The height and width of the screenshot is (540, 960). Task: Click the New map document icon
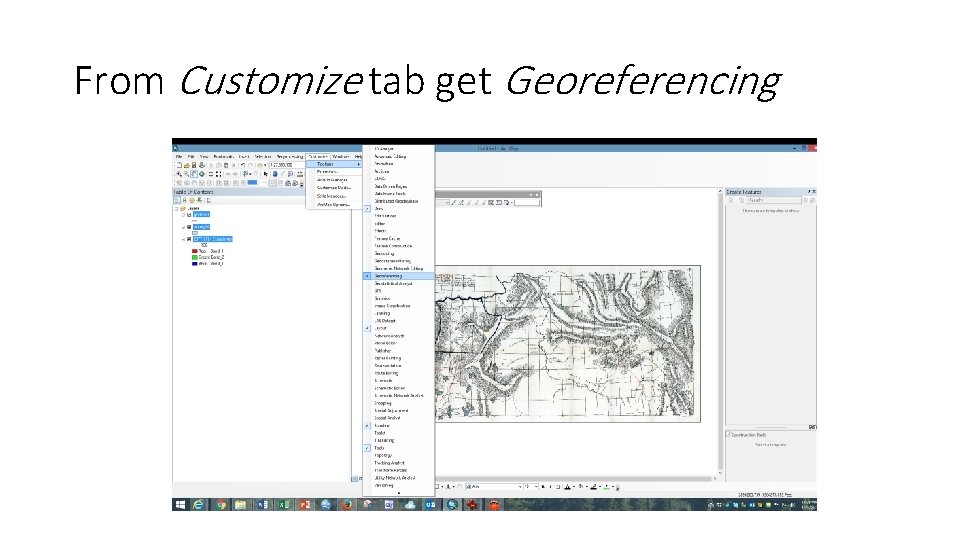(179, 165)
